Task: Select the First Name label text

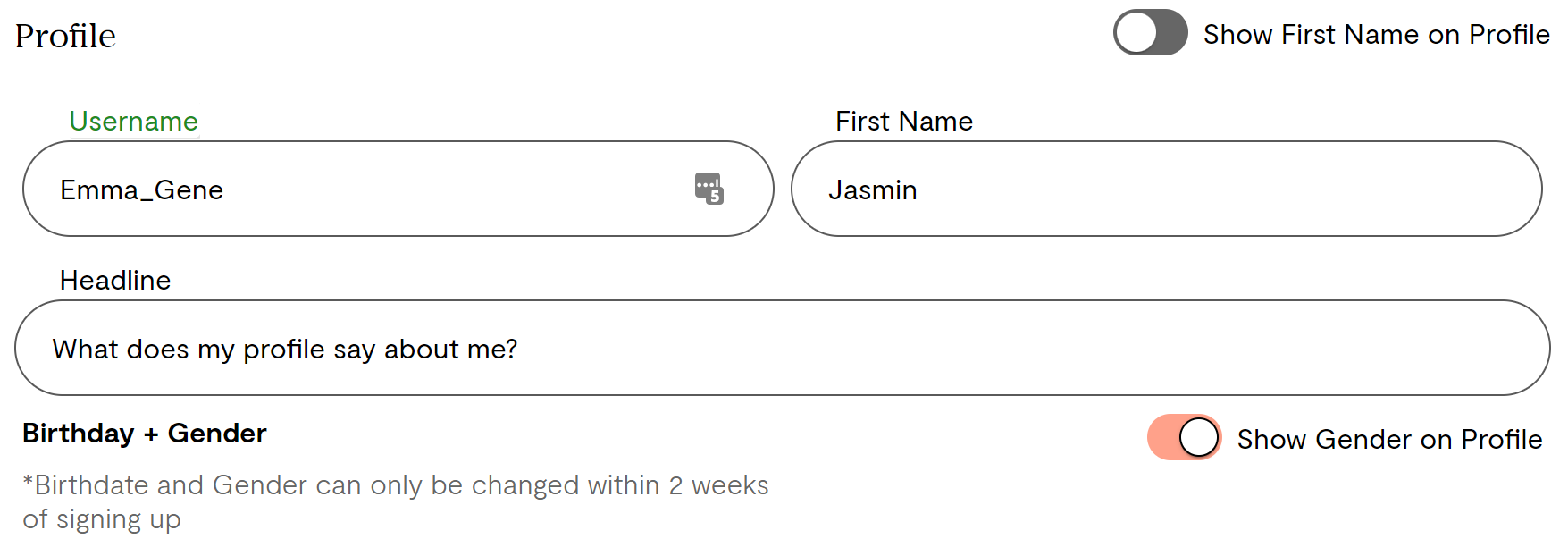Action: click(904, 121)
